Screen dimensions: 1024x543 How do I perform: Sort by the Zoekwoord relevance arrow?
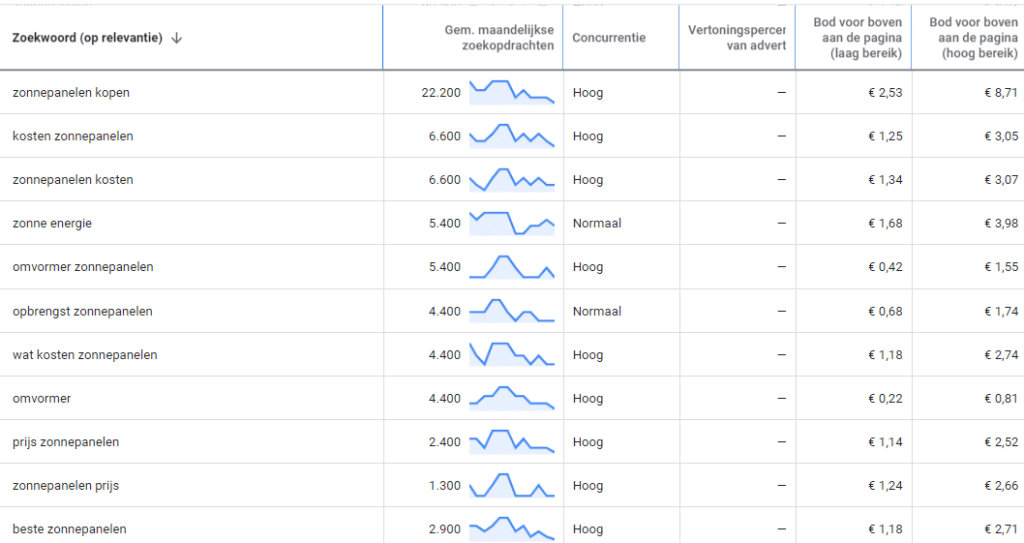pyautogui.click(x=176, y=38)
